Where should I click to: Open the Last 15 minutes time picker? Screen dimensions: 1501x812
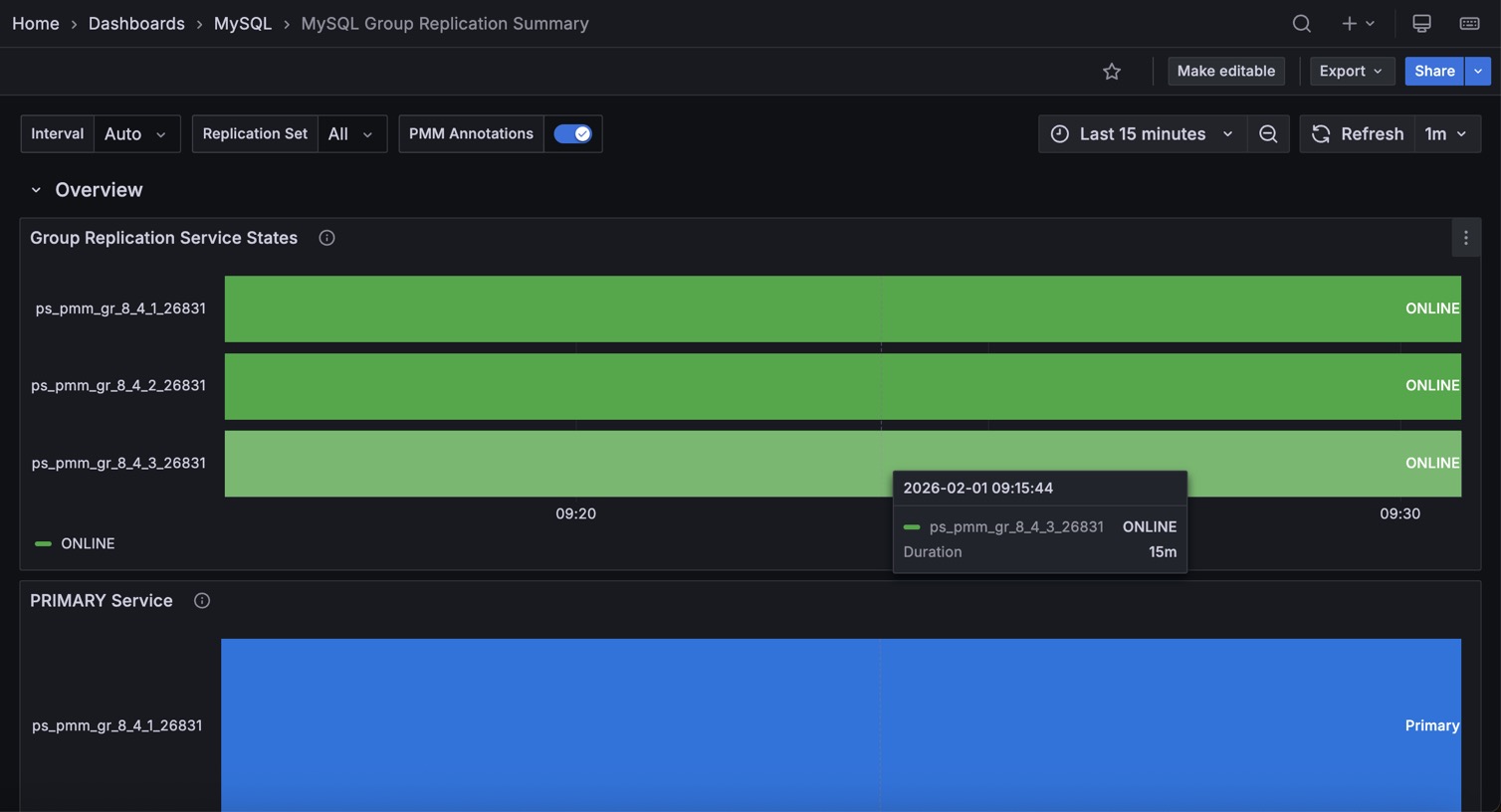pyautogui.click(x=1142, y=133)
